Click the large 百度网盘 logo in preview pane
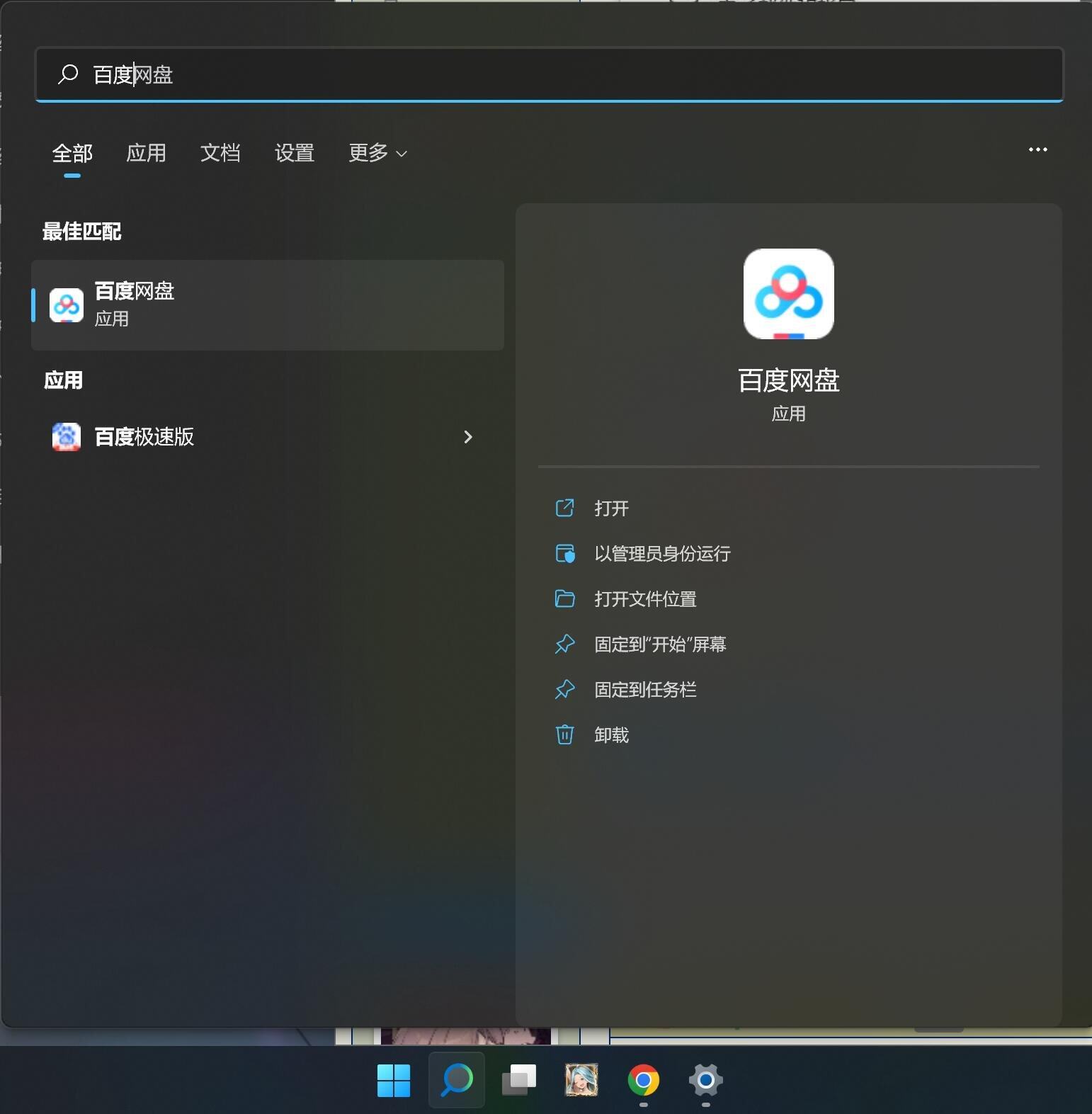The image size is (1092, 1114). click(789, 294)
